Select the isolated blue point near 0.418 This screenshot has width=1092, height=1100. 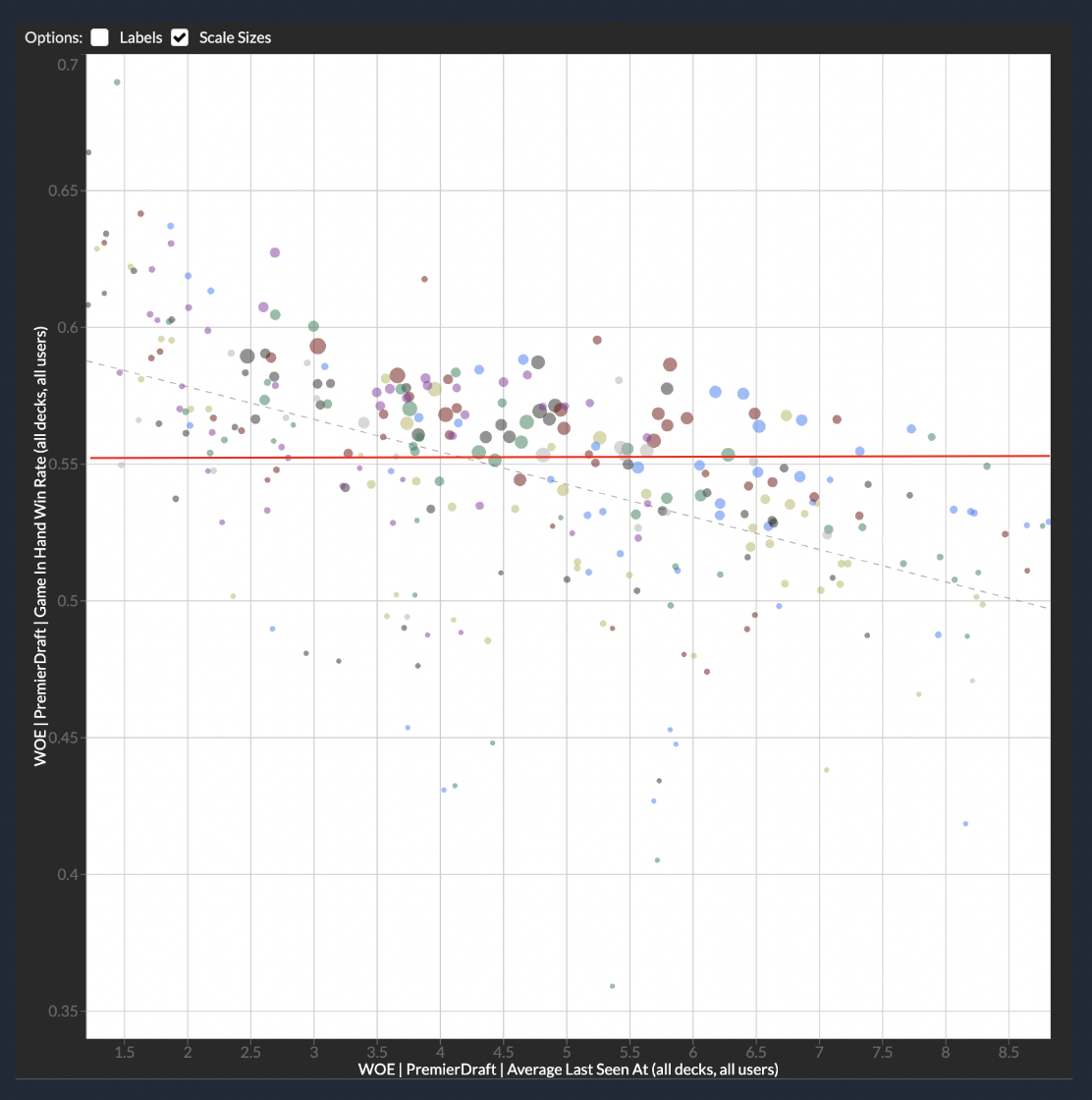pyautogui.click(x=964, y=824)
